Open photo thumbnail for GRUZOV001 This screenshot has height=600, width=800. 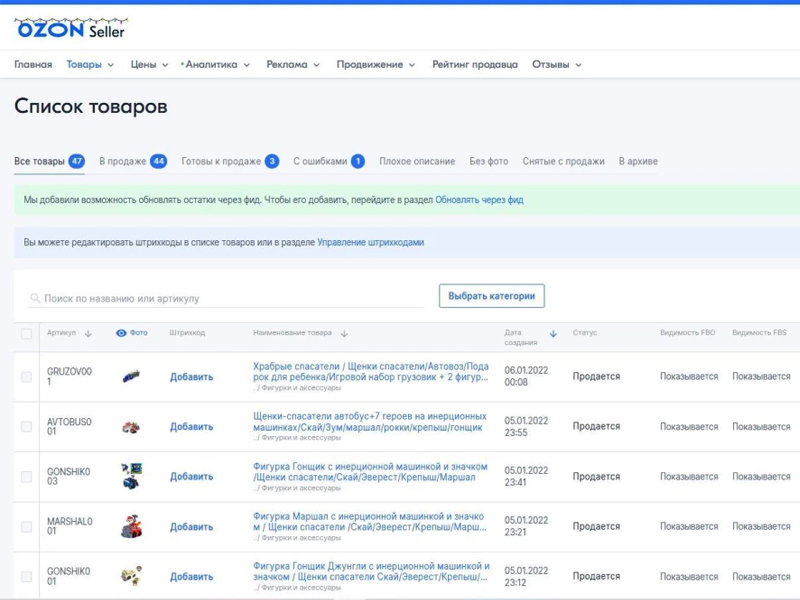131,377
